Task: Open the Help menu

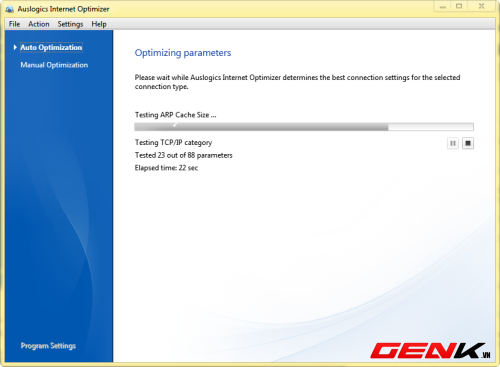Action: 99,24
